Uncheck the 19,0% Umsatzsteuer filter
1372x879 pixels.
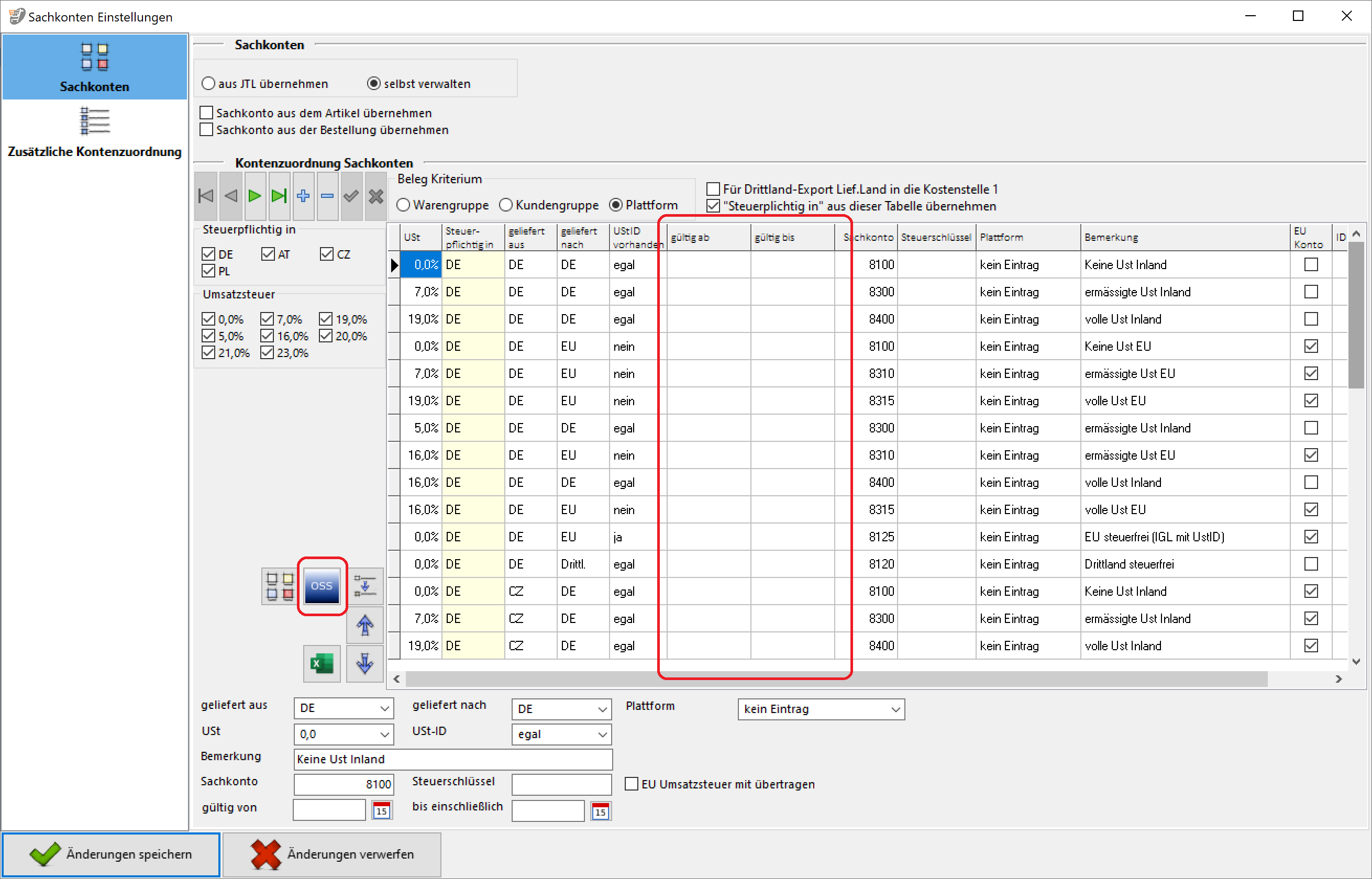click(325, 319)
